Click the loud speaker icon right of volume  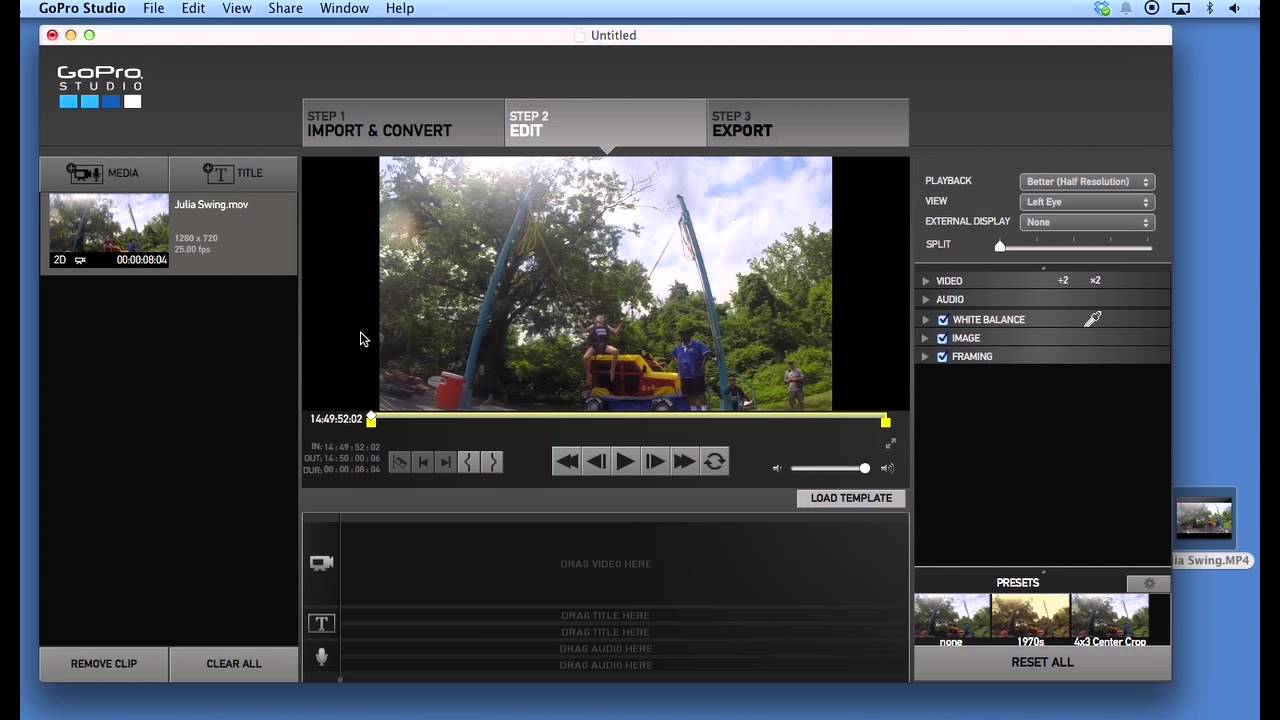pyautogui.click(x=887, y=468)
